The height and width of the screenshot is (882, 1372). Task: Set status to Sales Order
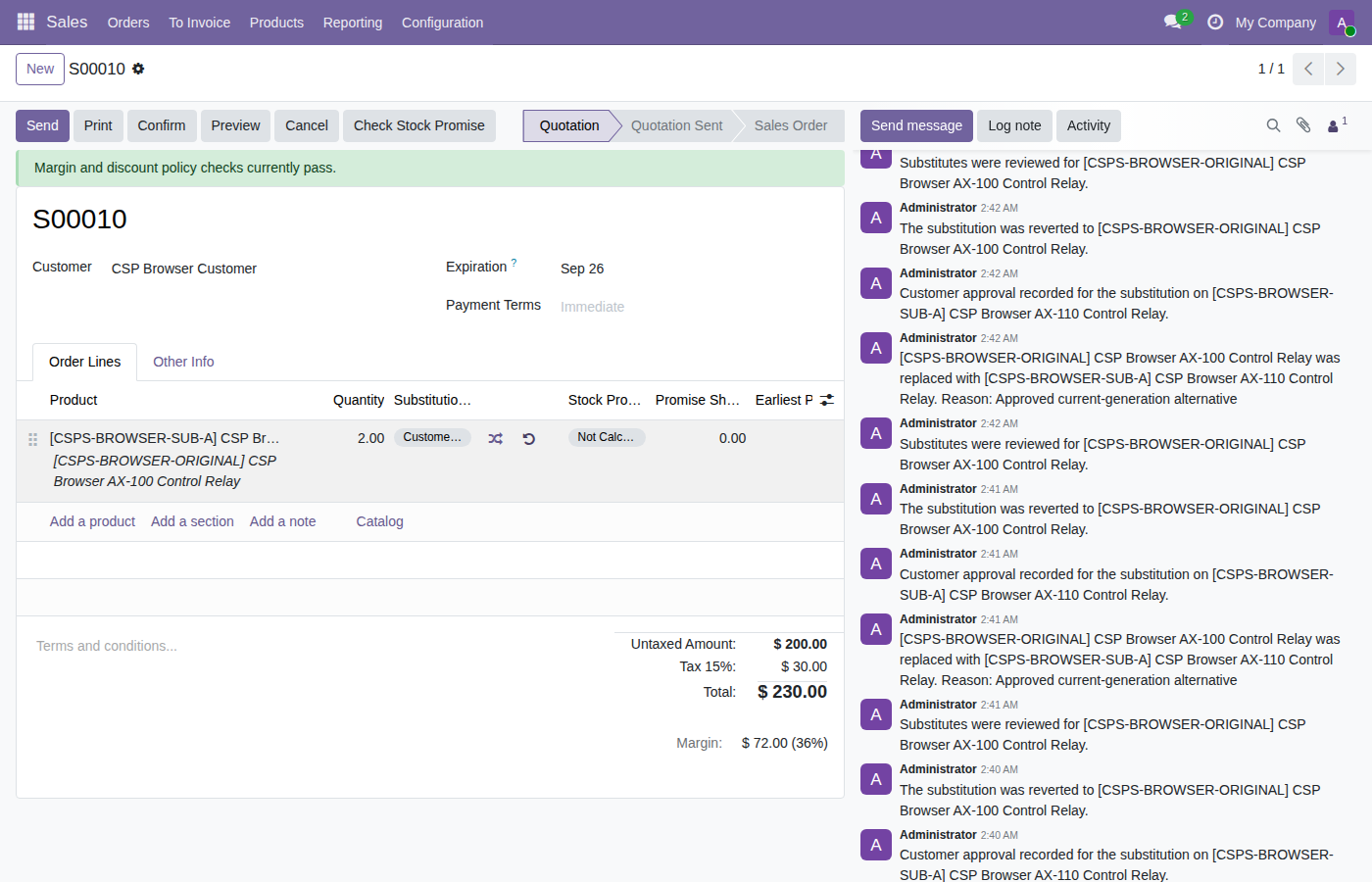coord(790,125)
